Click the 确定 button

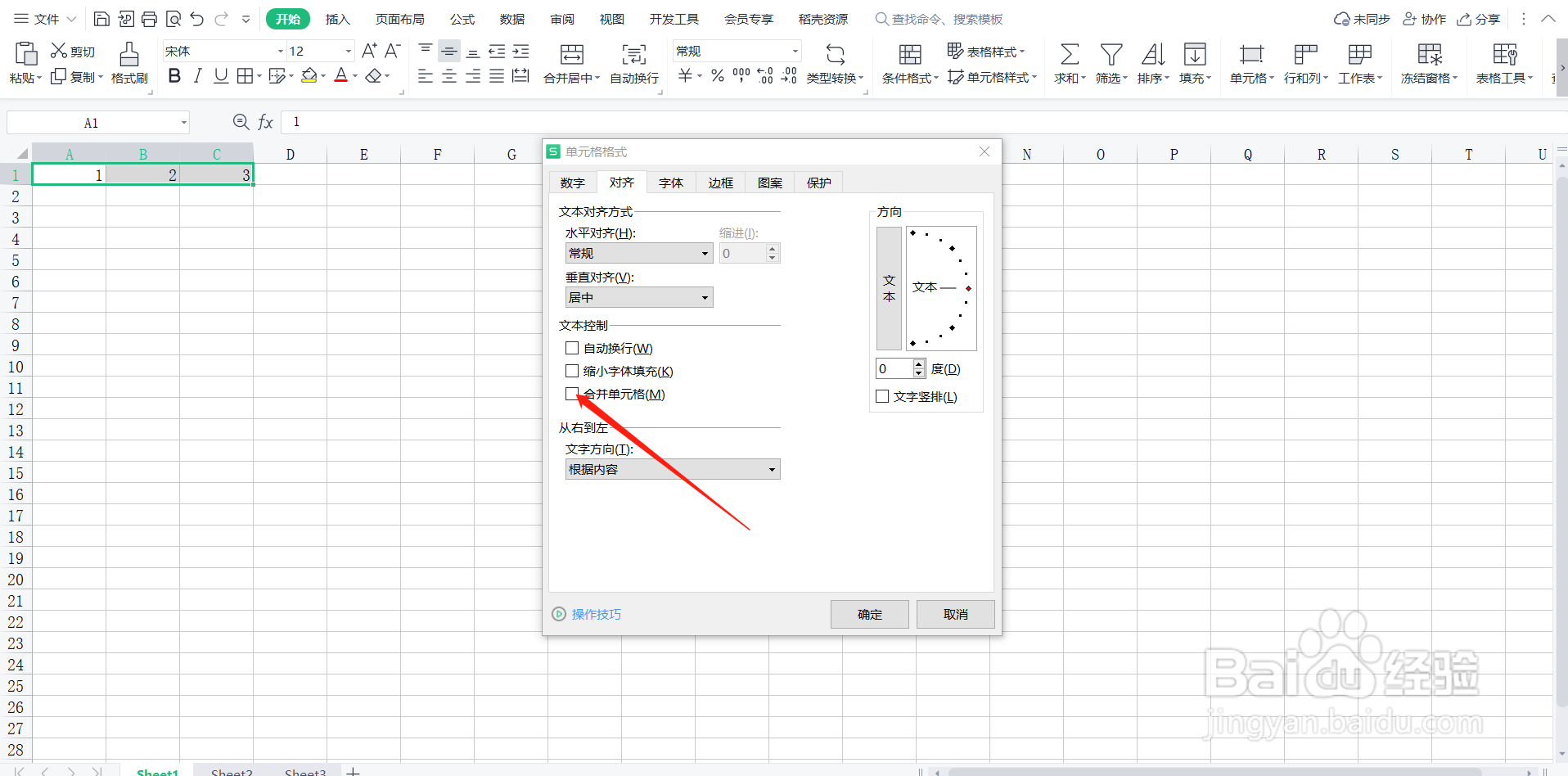click(870, 614)
